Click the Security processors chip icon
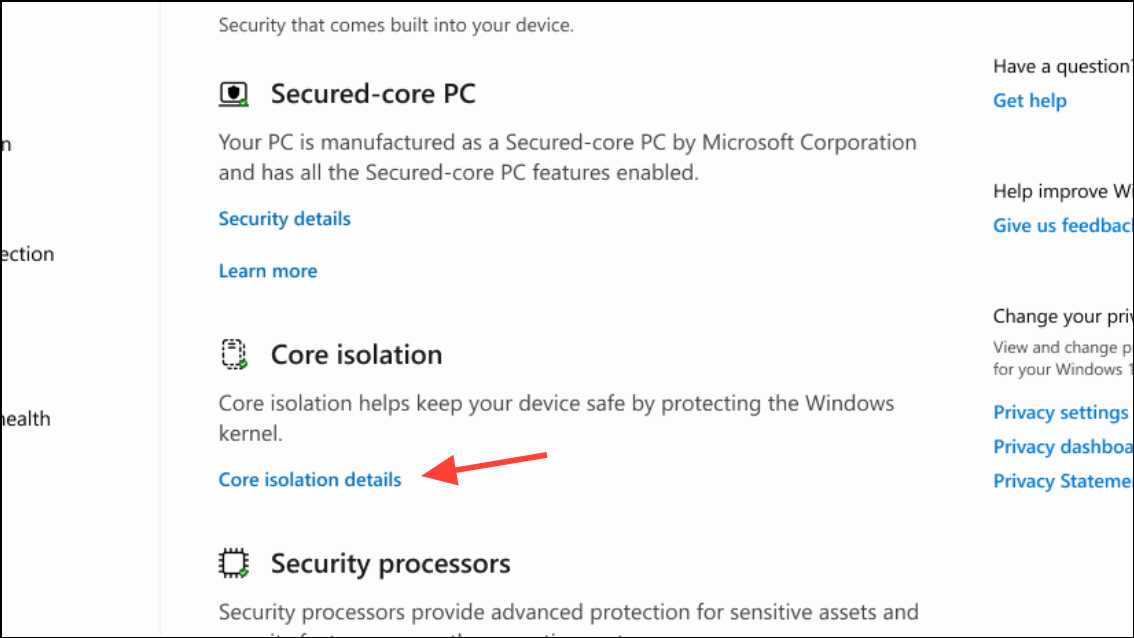The image size is (1134, 638). [x=234, y=563]
